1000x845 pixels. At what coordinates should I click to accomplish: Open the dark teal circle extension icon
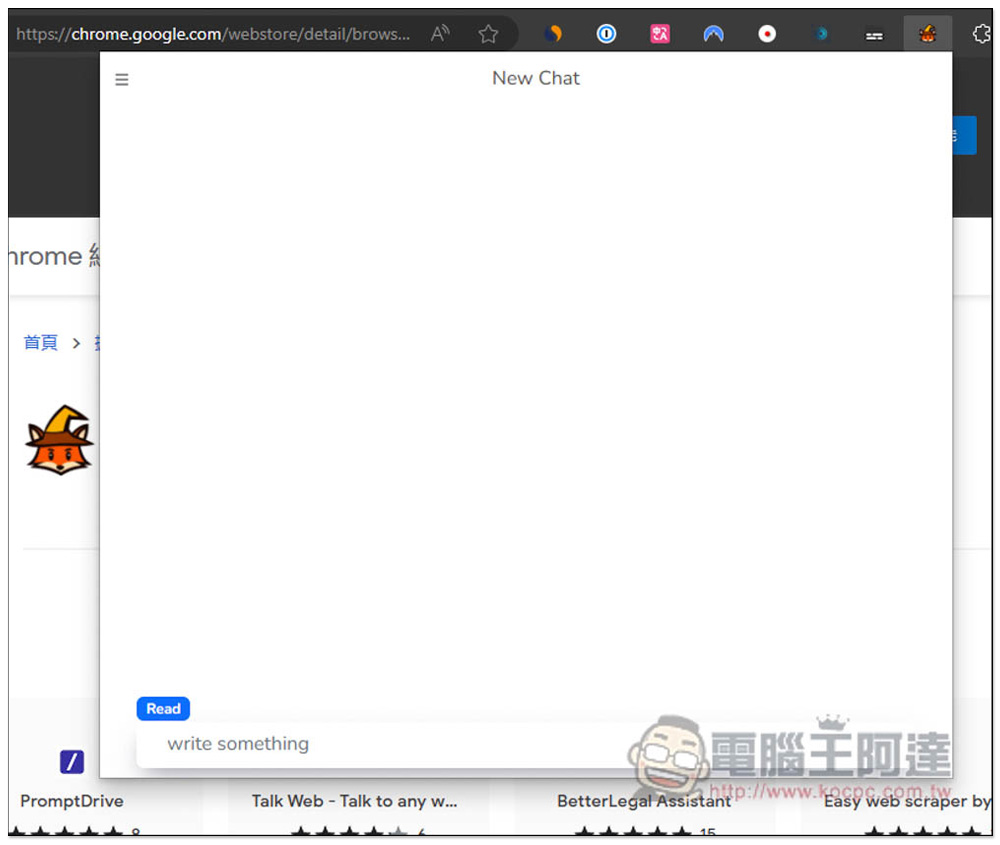pos(821,33)
